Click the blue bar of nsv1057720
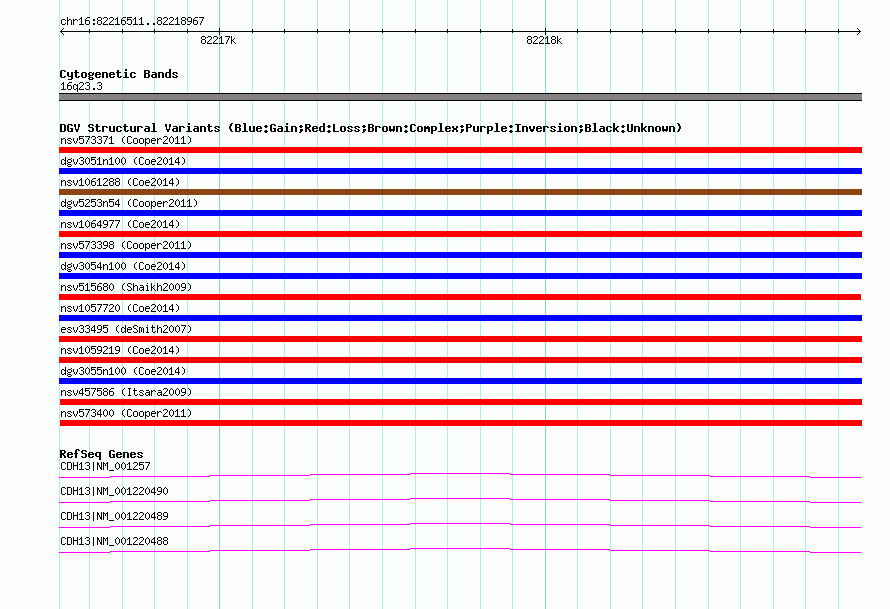This screenshot has height=609, width=890. coord(460,318)
